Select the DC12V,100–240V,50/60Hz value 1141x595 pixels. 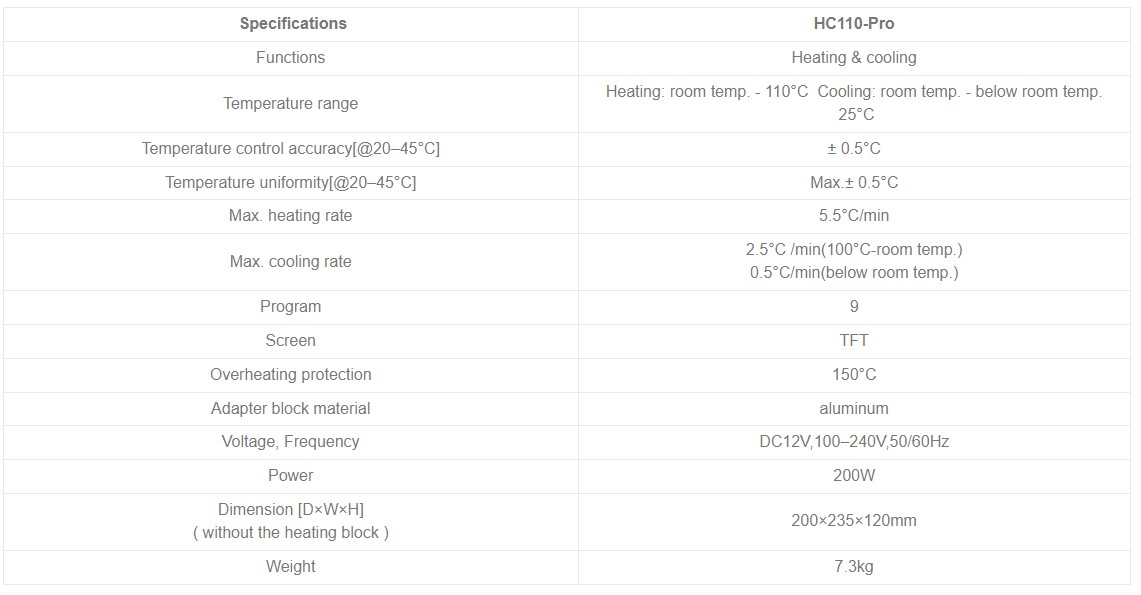[x=854, y=442]
